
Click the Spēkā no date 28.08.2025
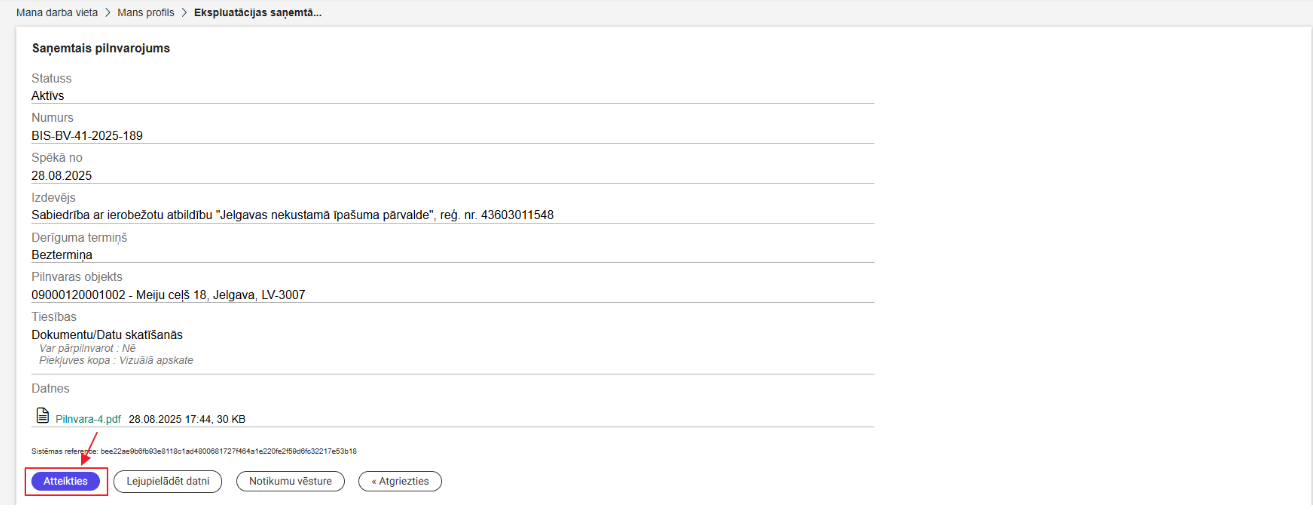point(62,176)
